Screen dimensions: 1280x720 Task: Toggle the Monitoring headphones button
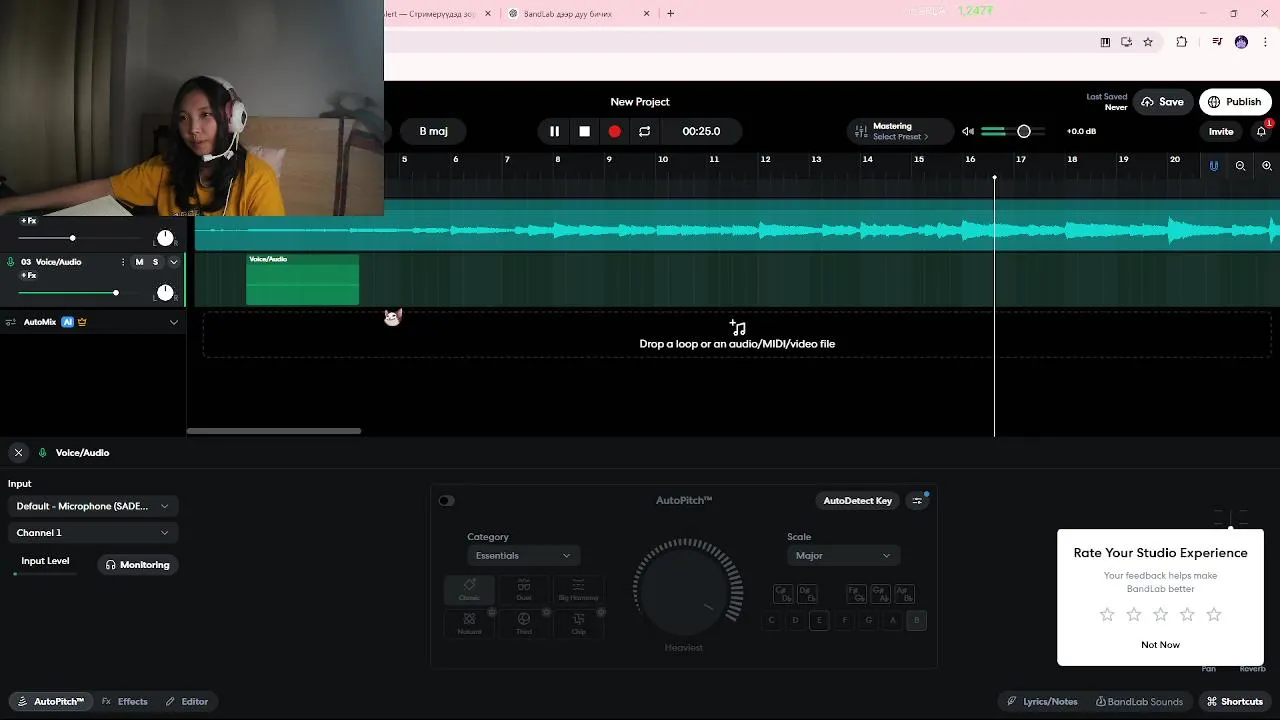pyautogui.click(x=138, y=565)
